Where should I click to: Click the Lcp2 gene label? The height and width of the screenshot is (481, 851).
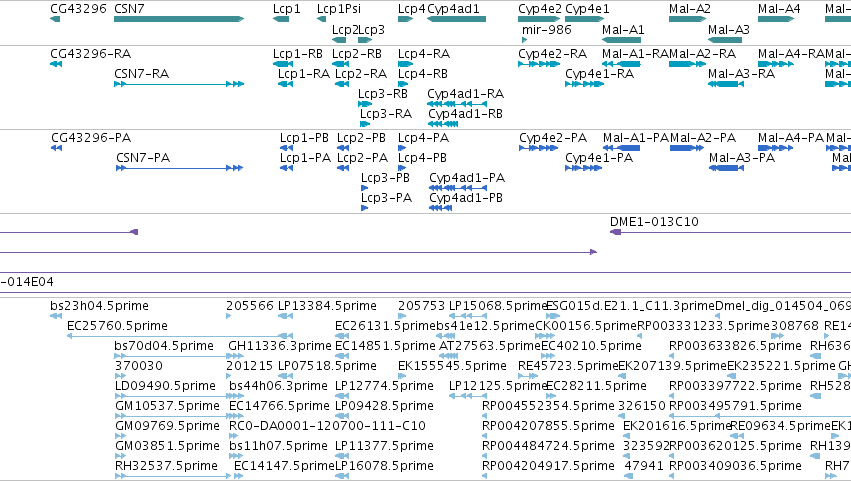(345, 30)
